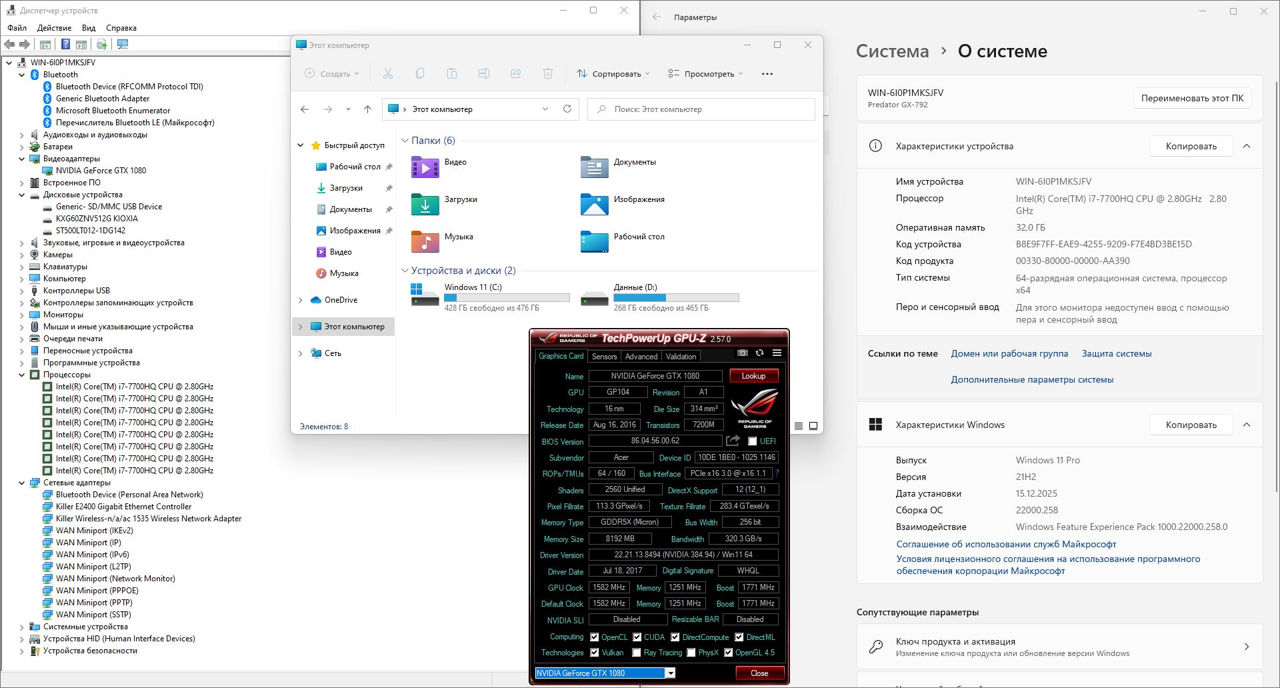
Task: Click Explorer refresh icon in address bar
Action: pyautogui.click(x=567, y=109)
